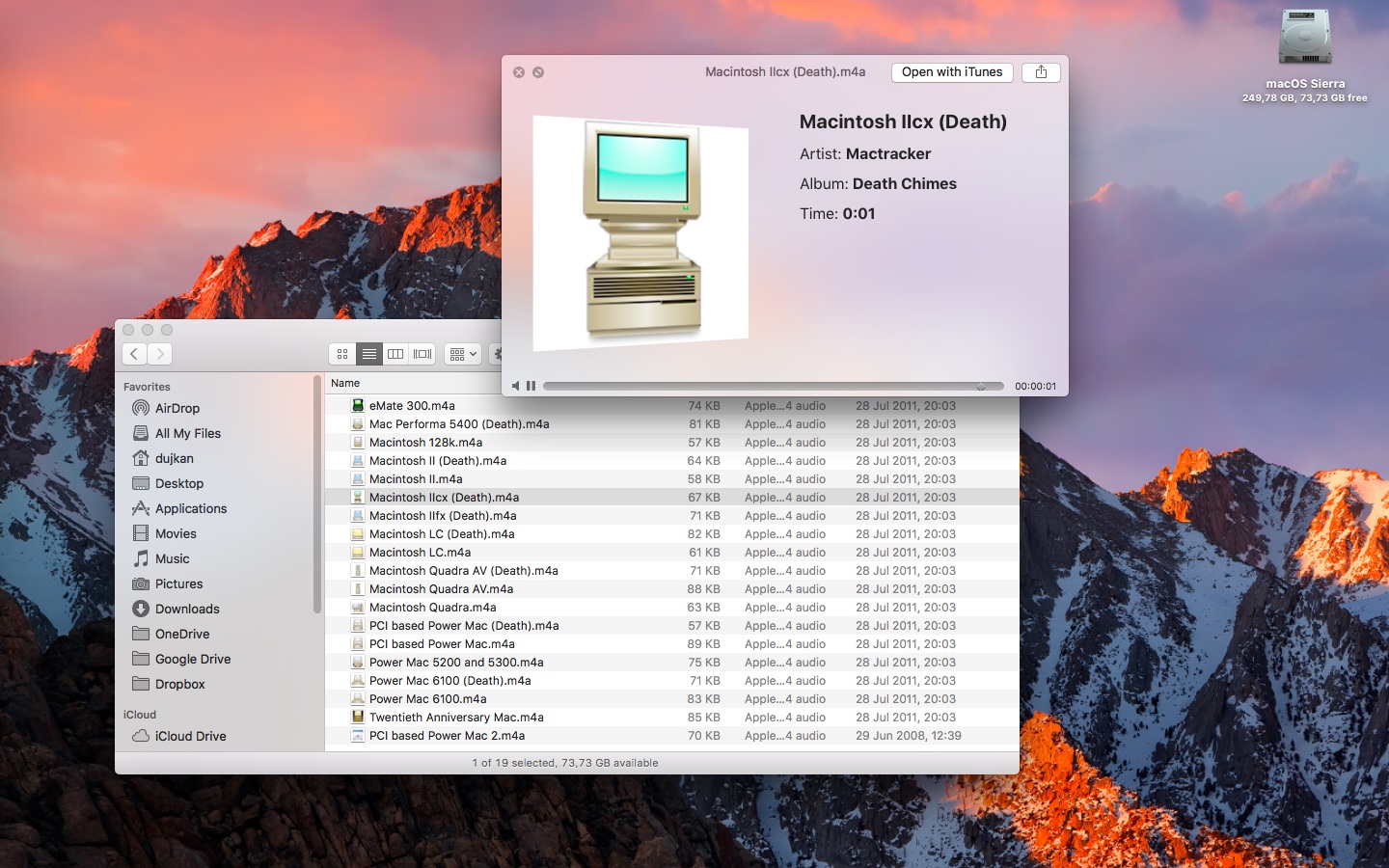Click the Finder sidebar scrollbar

317,495
